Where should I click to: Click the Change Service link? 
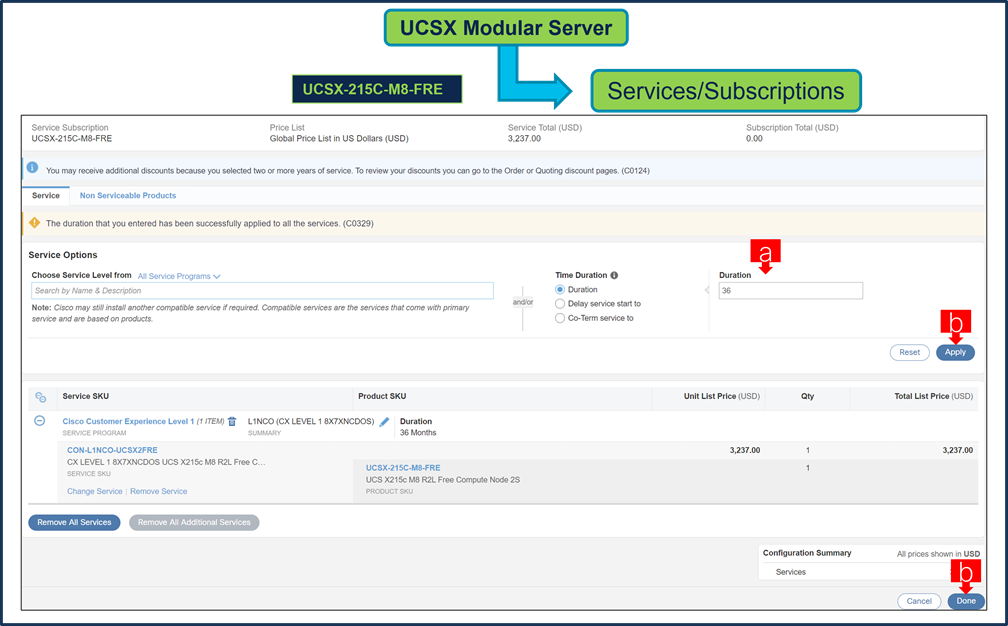tap(94, 492)
